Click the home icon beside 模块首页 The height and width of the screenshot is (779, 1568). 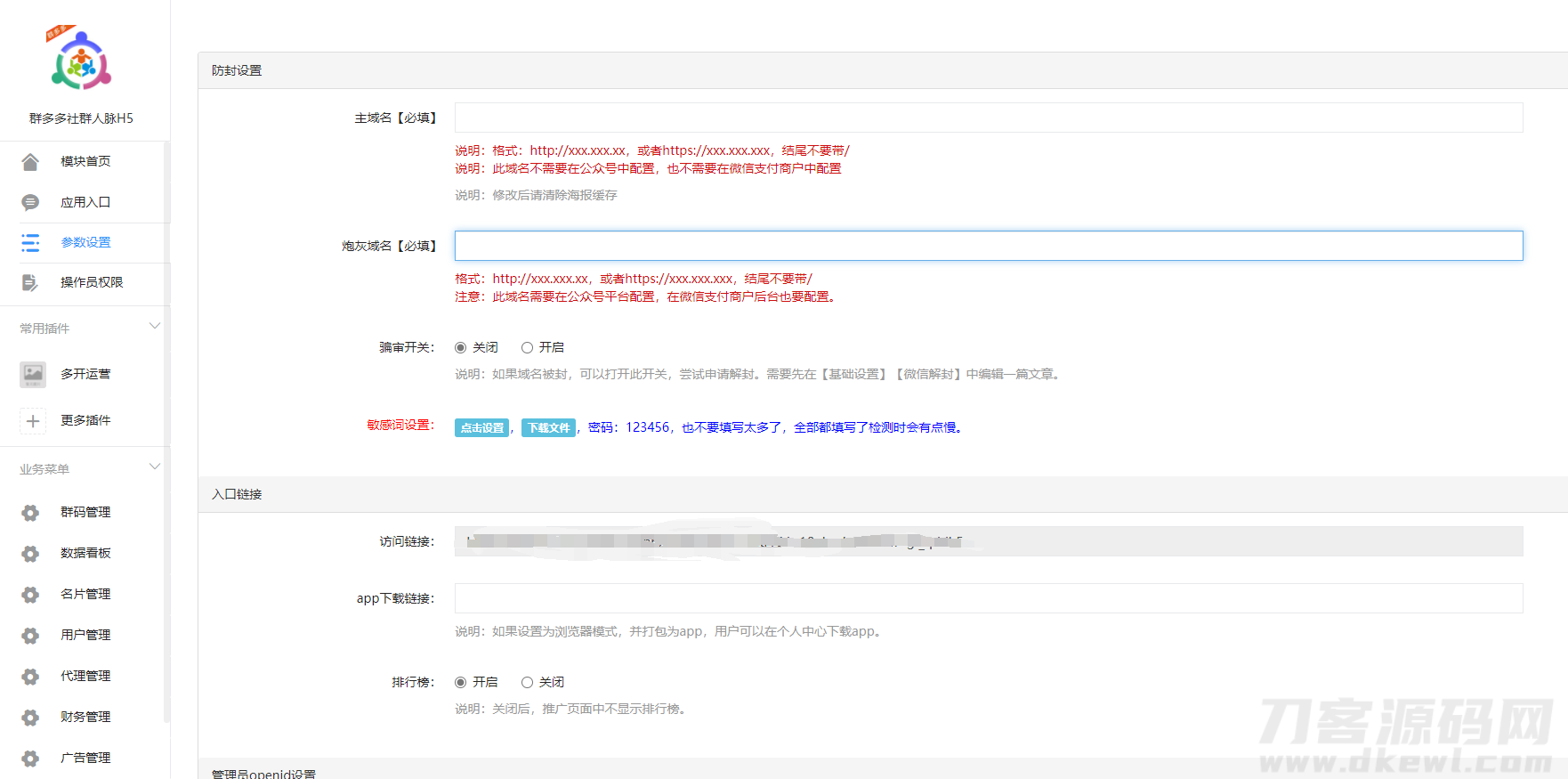30,161
